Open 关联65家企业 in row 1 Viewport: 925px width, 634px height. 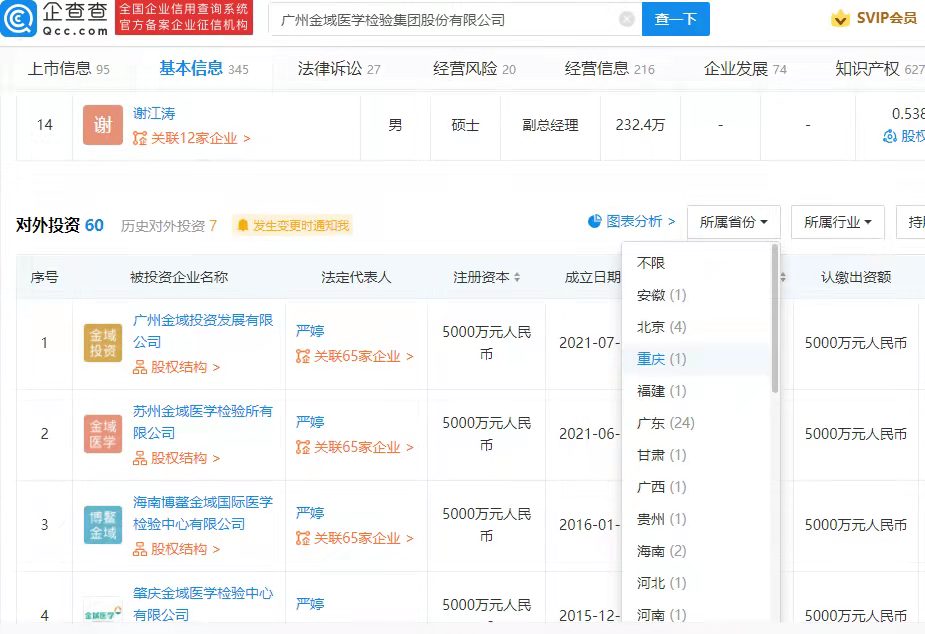pos(355,356)
